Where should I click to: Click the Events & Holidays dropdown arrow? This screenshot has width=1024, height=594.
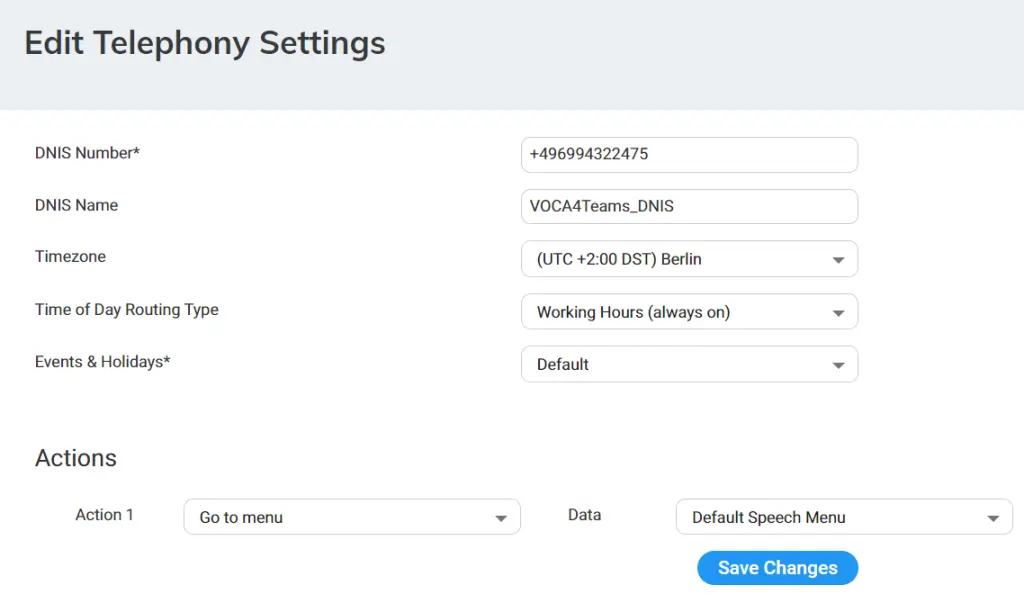coord(838,365)
